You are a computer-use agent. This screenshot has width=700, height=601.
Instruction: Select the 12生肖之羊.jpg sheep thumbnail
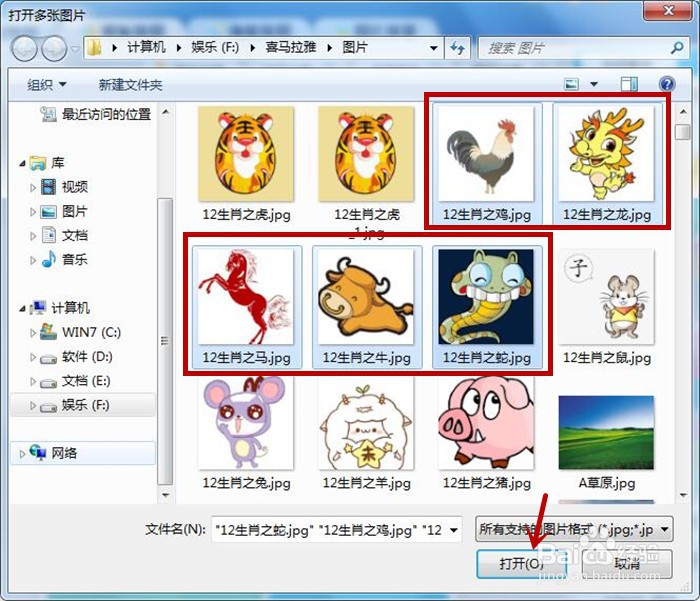pos(366,422)
